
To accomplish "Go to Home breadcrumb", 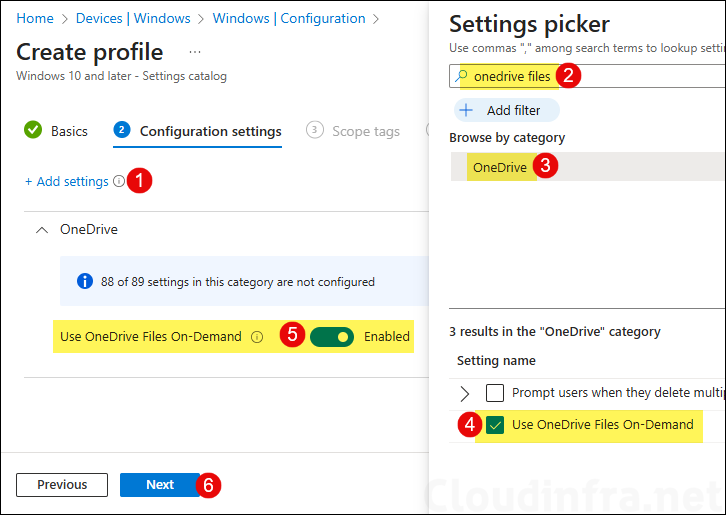I will click(x=35, y=19).
